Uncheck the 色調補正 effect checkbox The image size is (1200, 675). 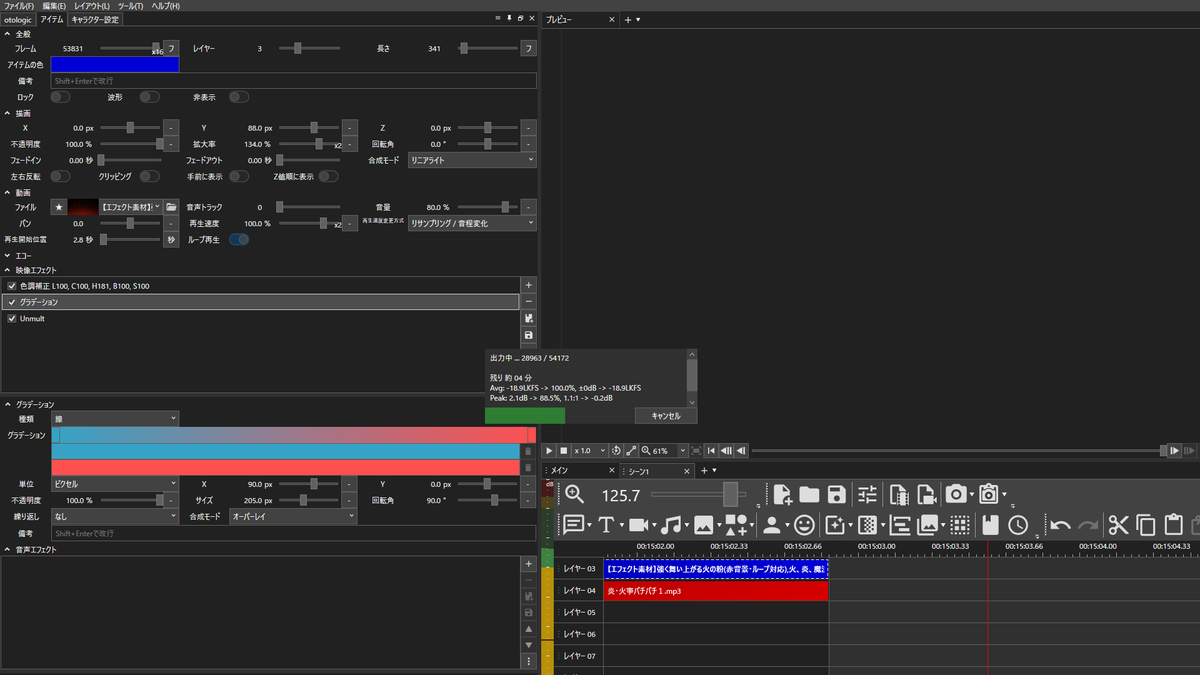pos(12,286)
